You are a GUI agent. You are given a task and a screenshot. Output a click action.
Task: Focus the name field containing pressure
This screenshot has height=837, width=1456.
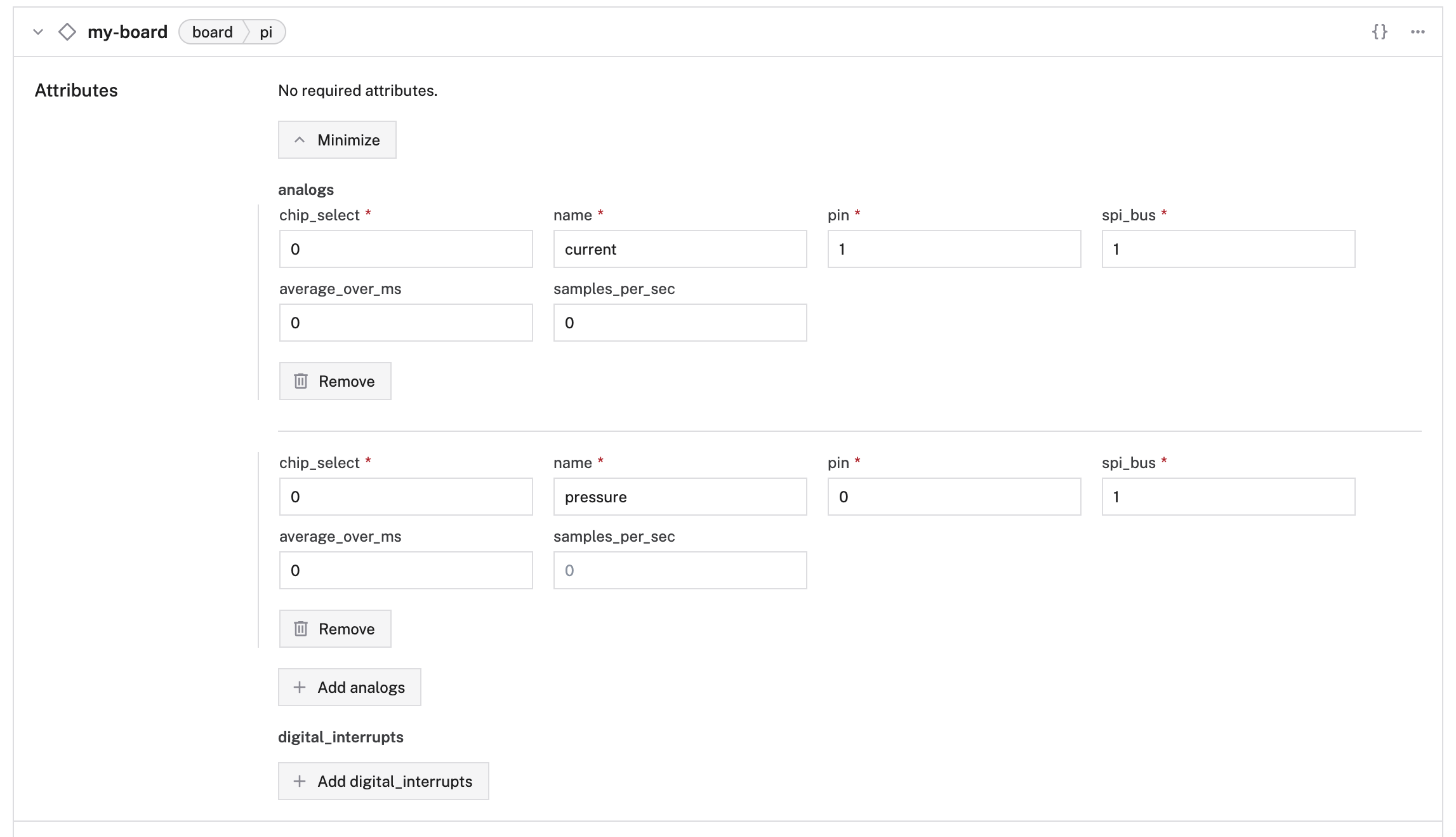click(680, 497)
